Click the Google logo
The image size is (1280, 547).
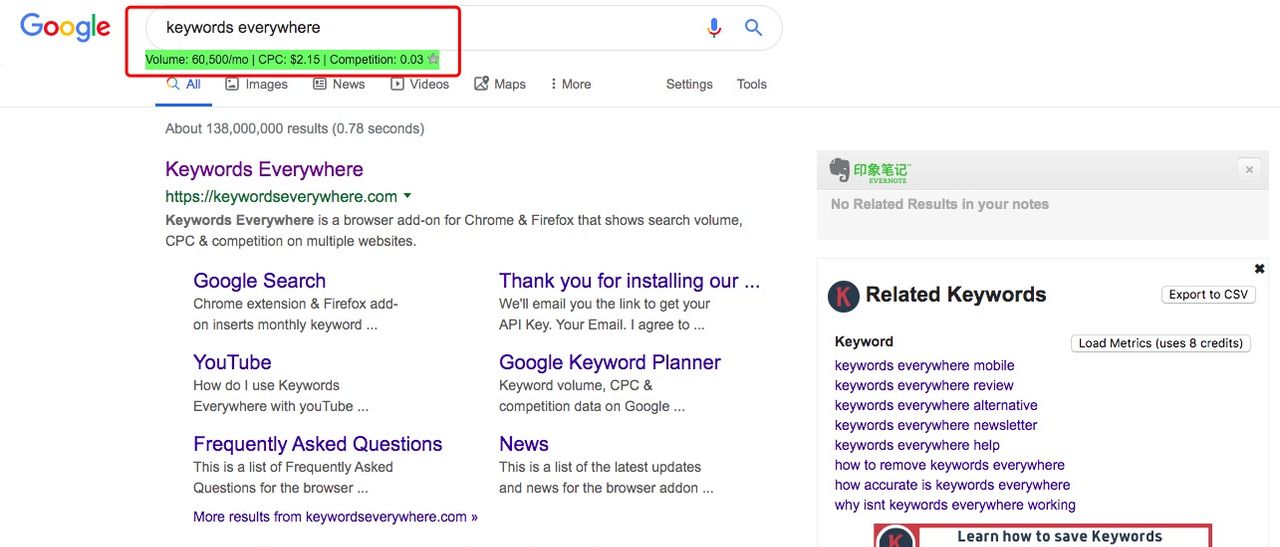click(65, 27)
